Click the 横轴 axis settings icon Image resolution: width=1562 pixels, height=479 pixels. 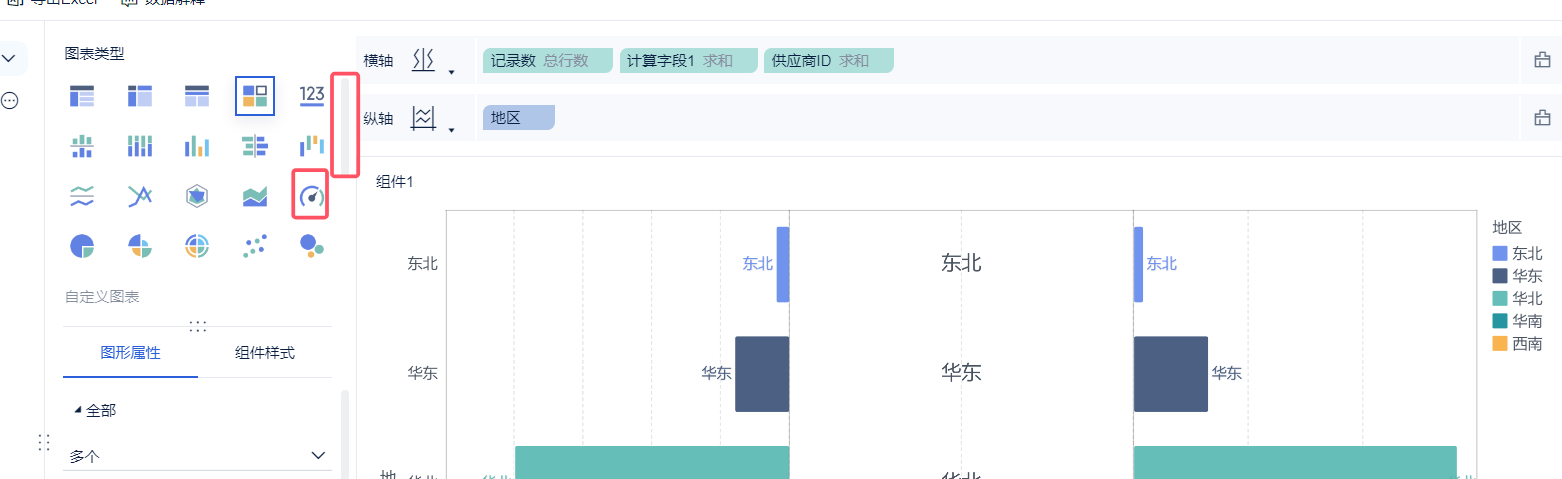424,60
